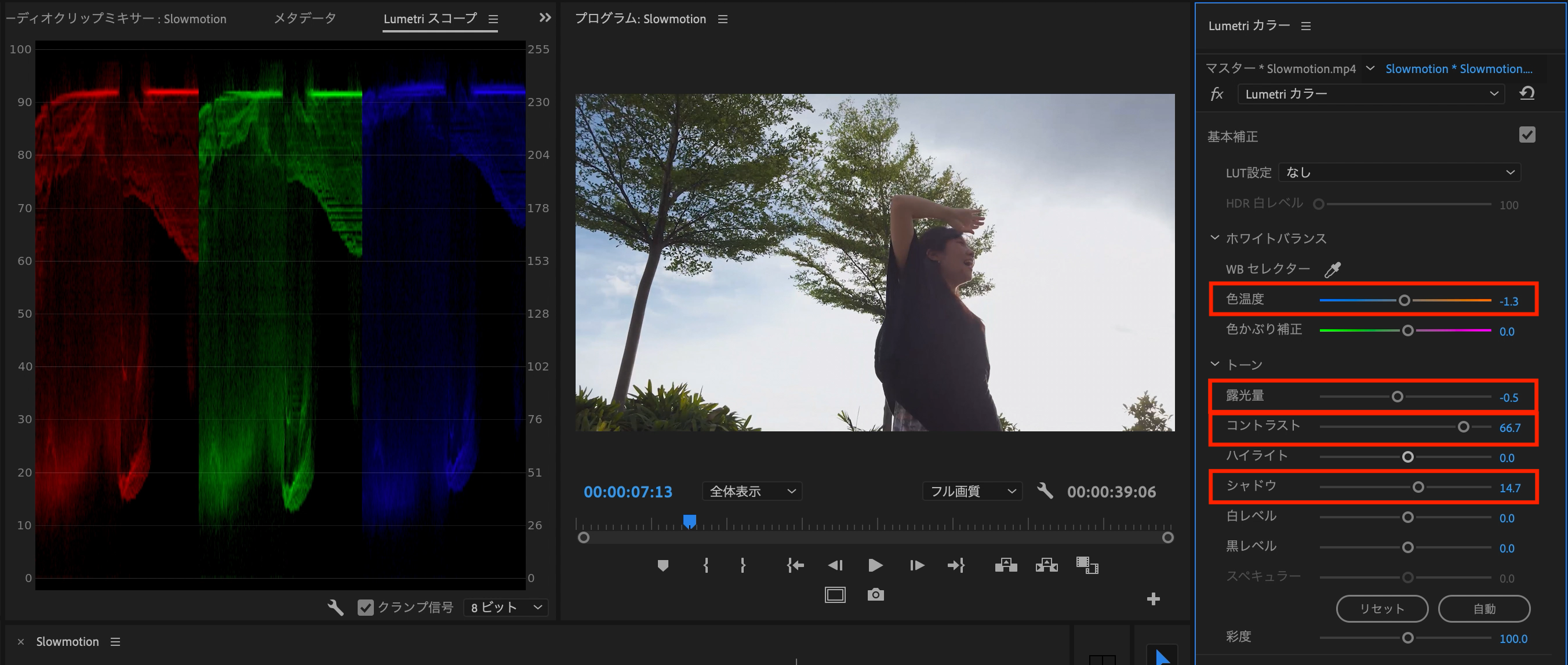Screen dimensions: 1568x665
Task: Click the Step Forward one frame icon
Action: [916, 565]
